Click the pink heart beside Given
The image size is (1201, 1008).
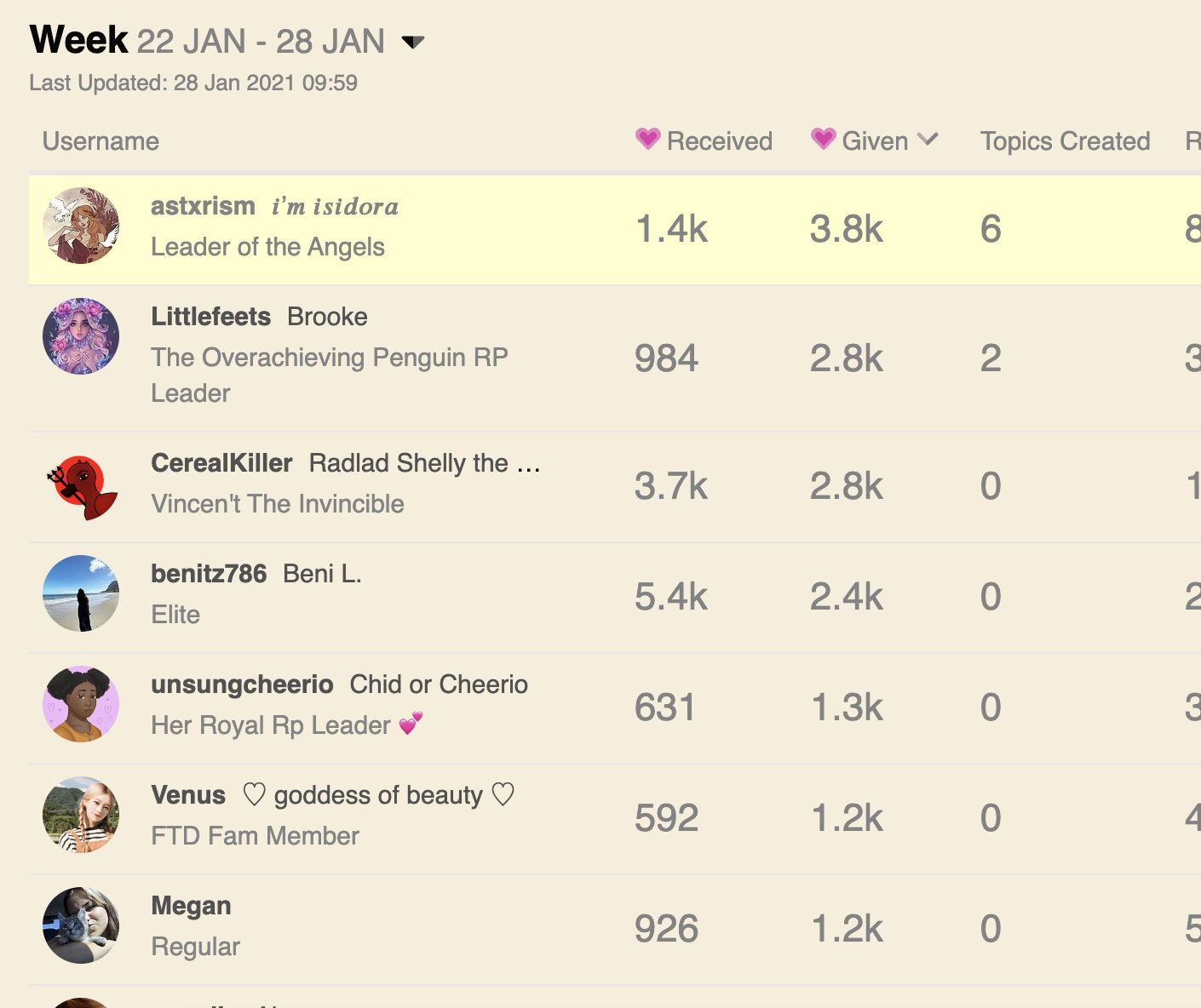824,140
